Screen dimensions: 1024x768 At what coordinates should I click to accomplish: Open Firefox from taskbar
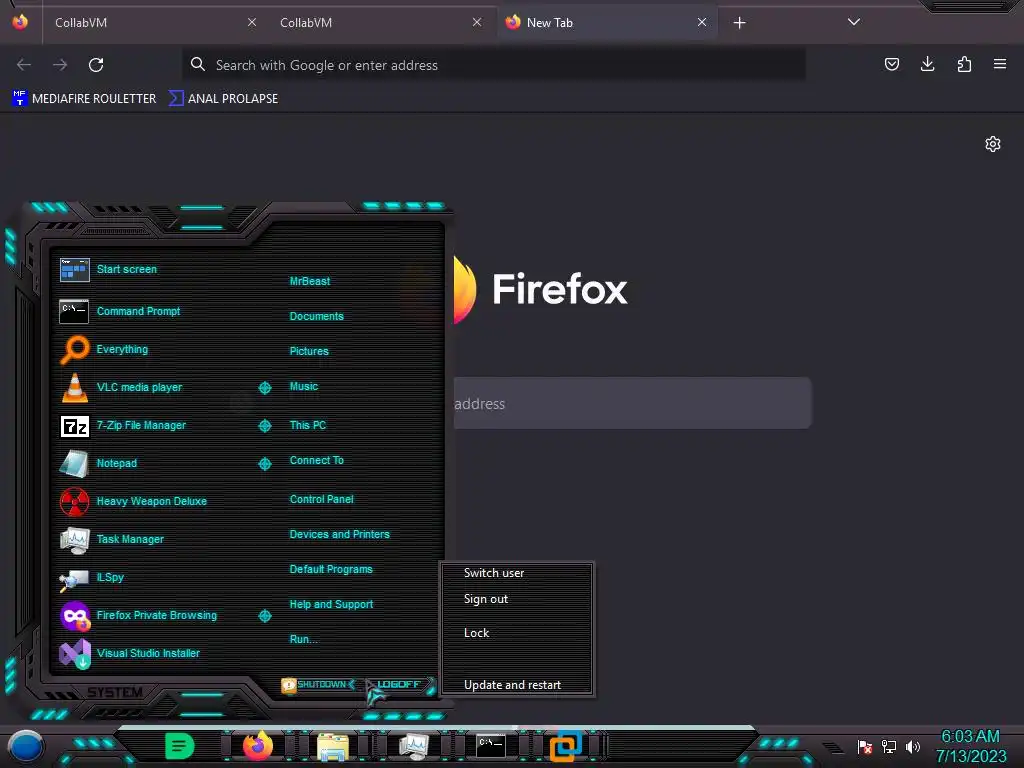pyautogui.click(x=258, y=745)
